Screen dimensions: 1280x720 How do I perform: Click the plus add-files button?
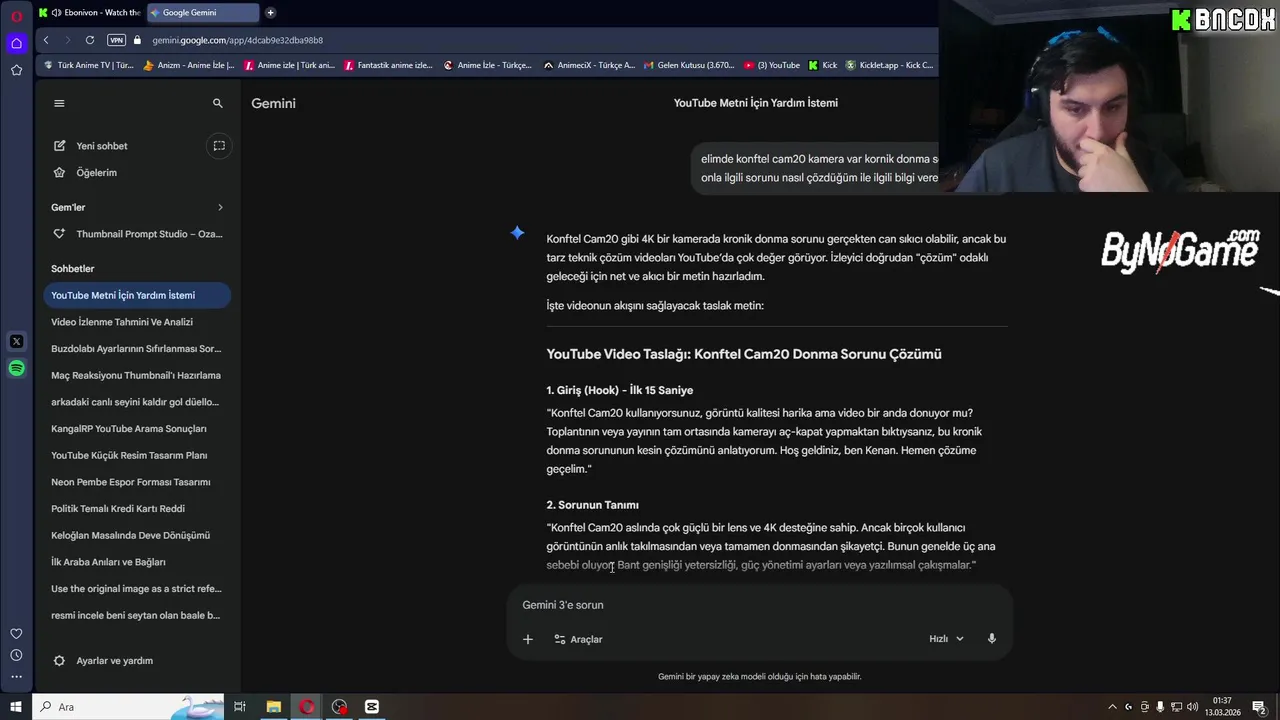[528, 639]
